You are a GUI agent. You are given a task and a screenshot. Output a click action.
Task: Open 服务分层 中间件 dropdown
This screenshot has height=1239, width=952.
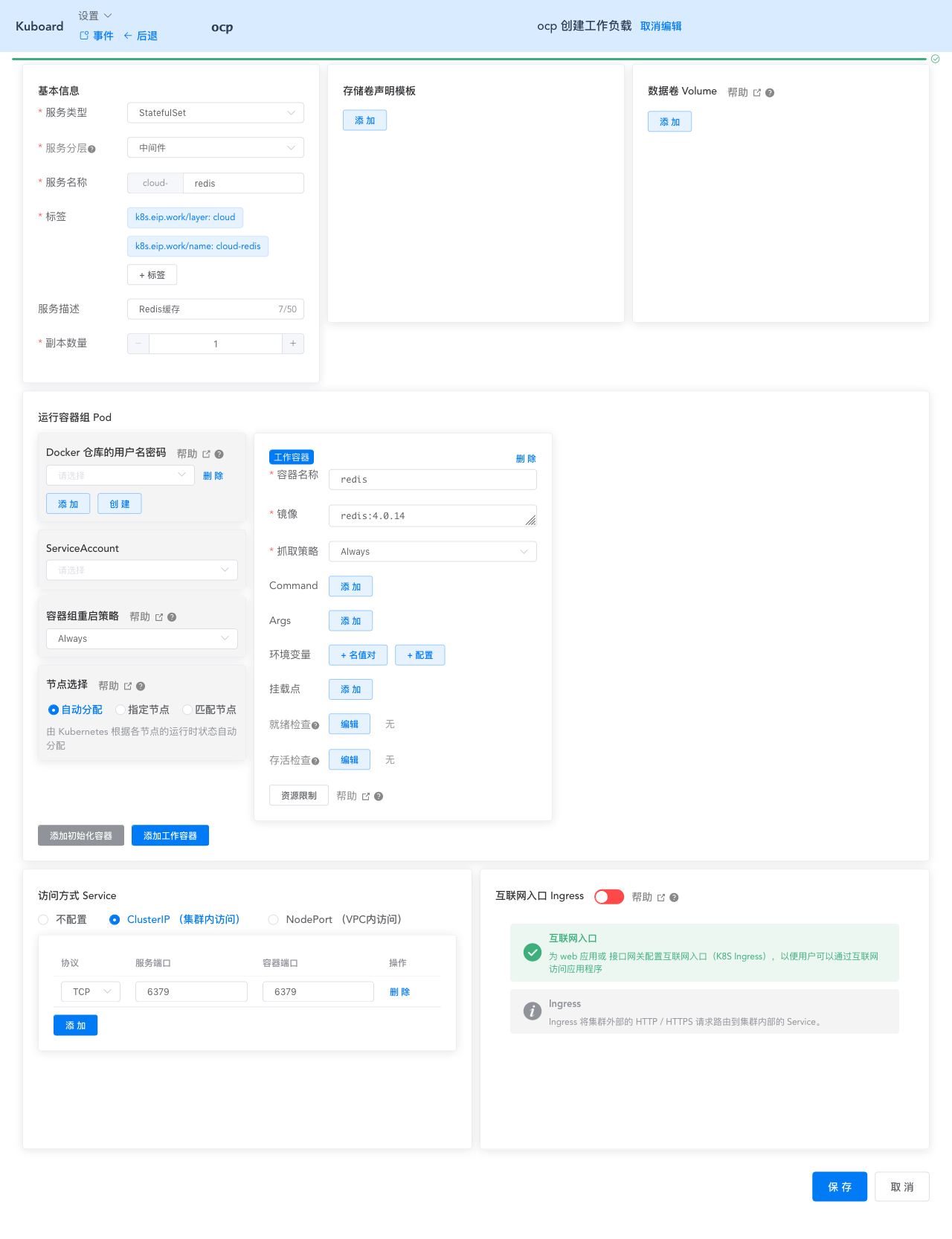point(216,148)
